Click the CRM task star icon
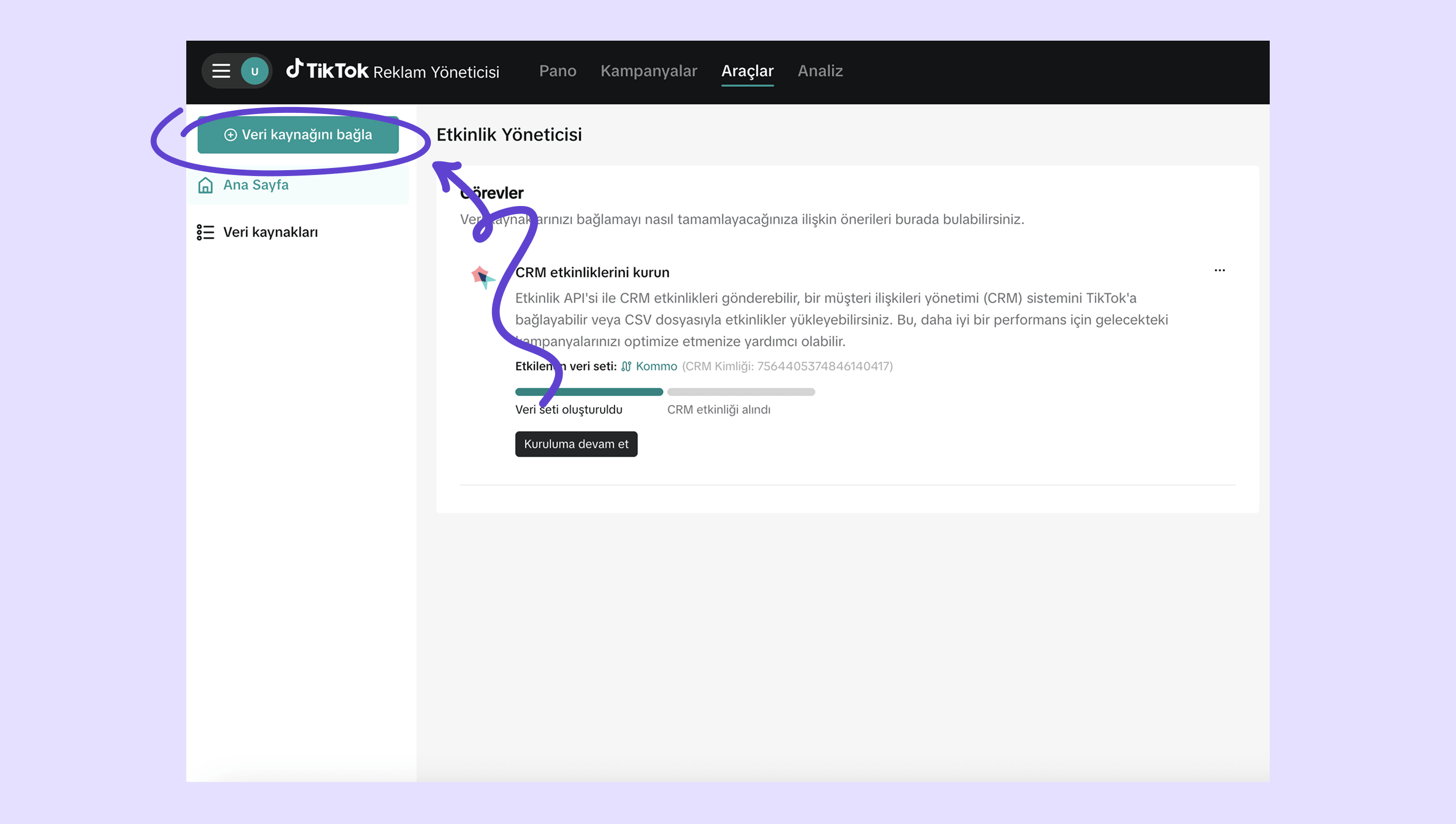The image size is (1456, 824). coord(482,277)
